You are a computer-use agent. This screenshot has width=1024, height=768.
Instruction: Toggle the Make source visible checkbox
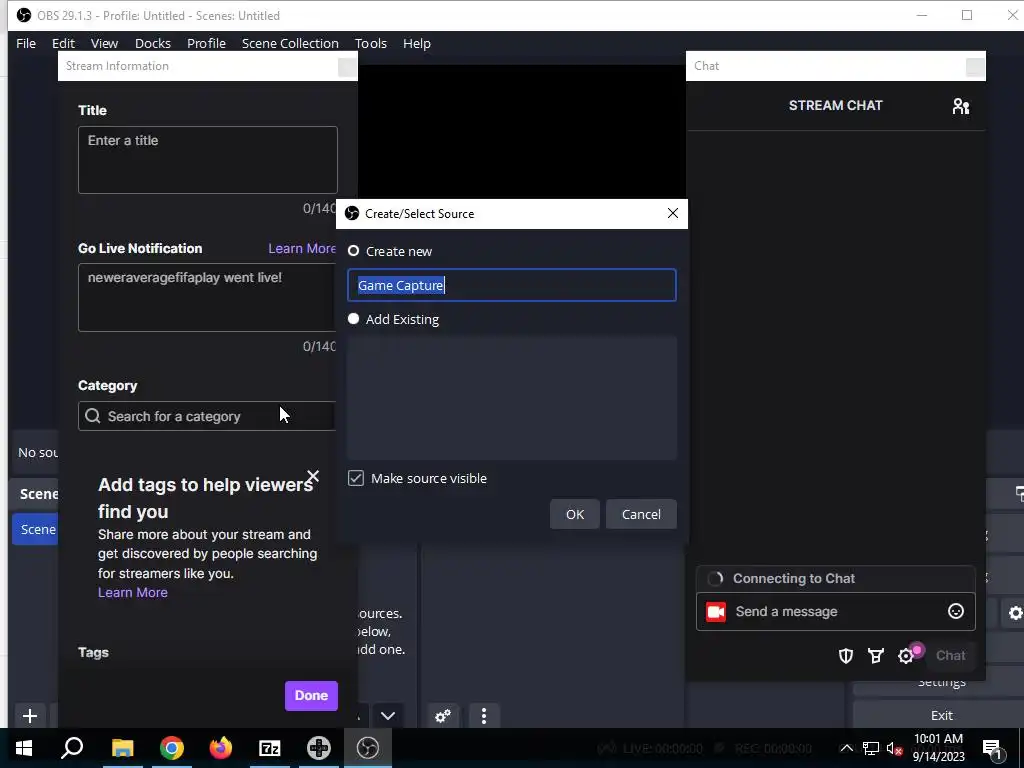pyautogui.click(x=356, y=478)
